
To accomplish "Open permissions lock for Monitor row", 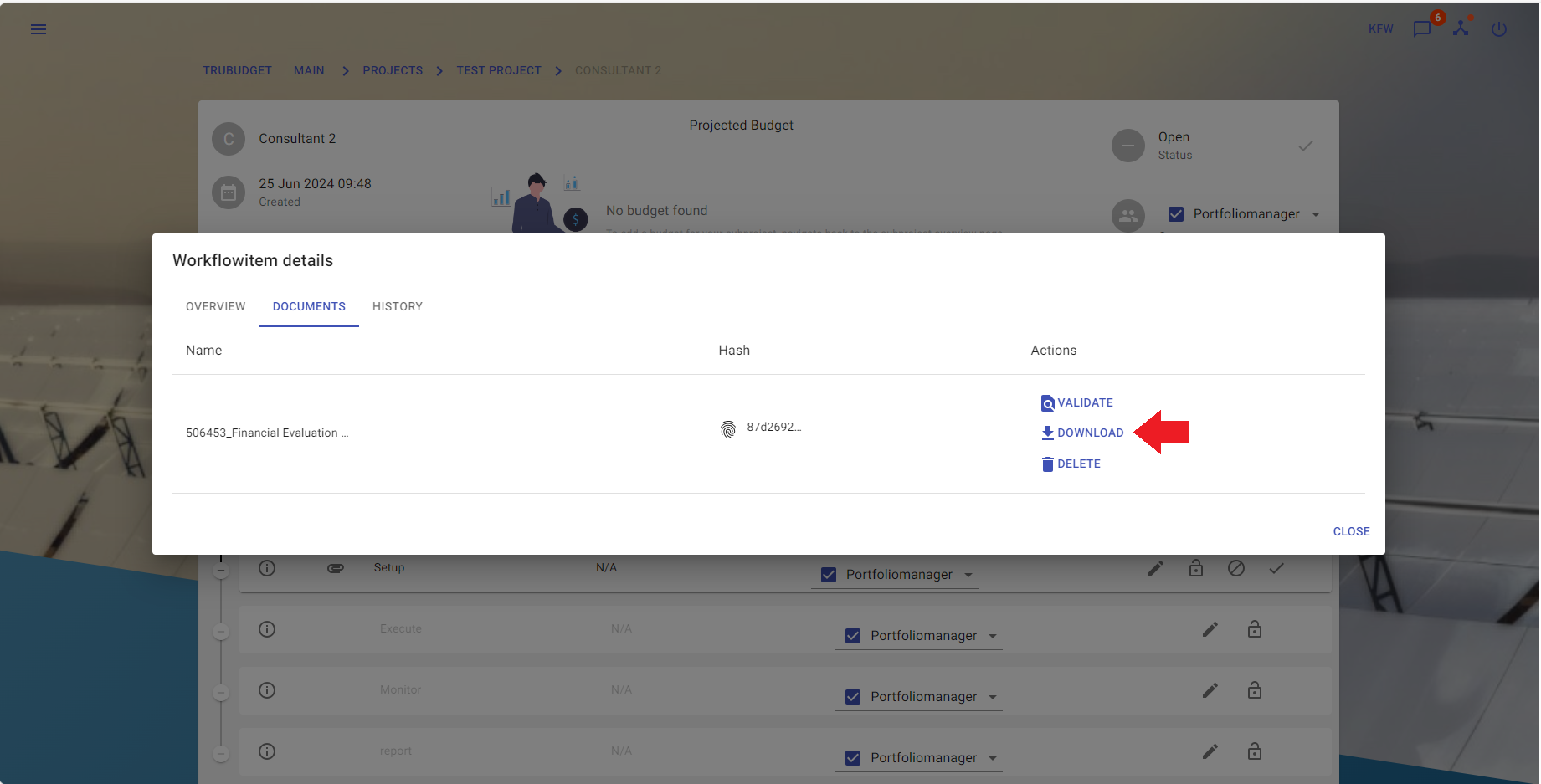I will coord(1255,690).
